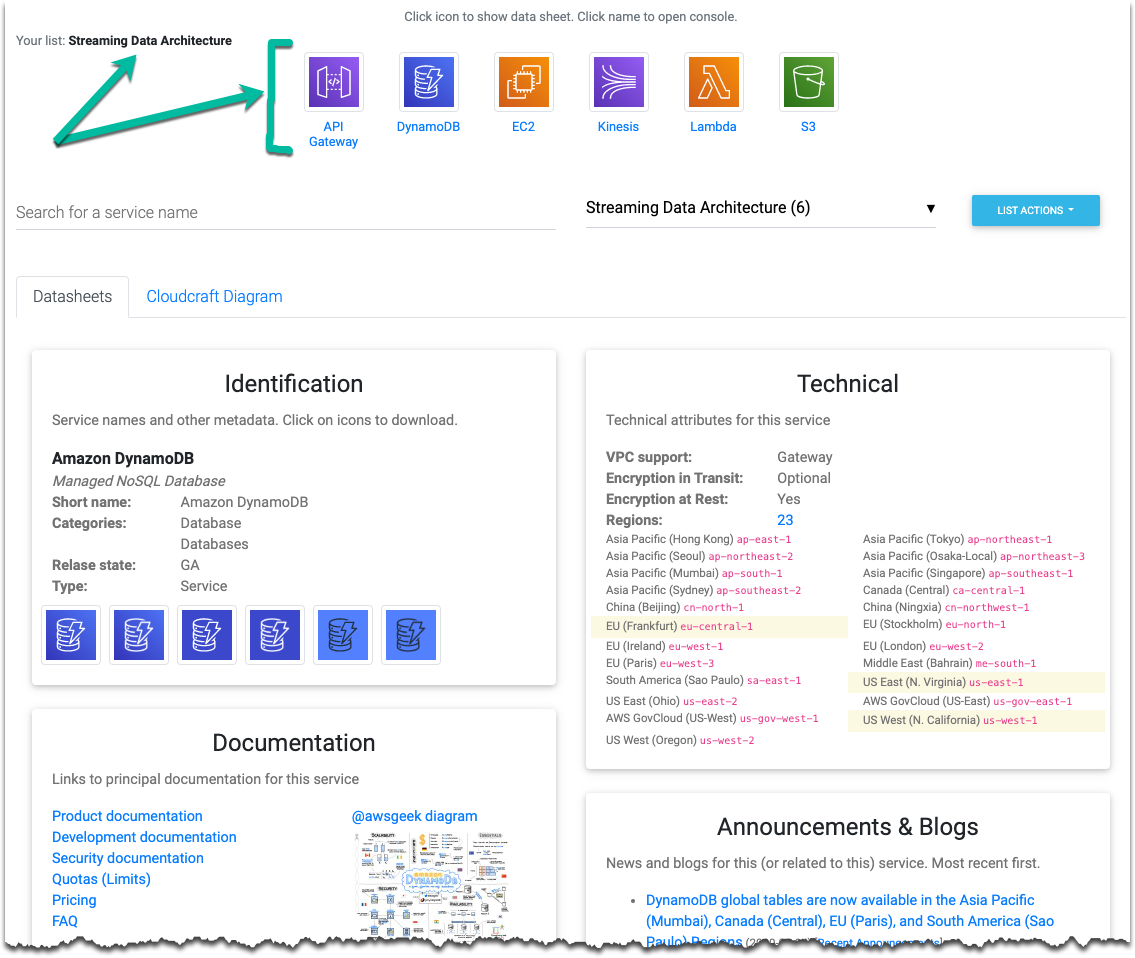Viewport: 1135px width, 958px height.
Task: Open the Product documentation link
Action: [x=127, y=816]
